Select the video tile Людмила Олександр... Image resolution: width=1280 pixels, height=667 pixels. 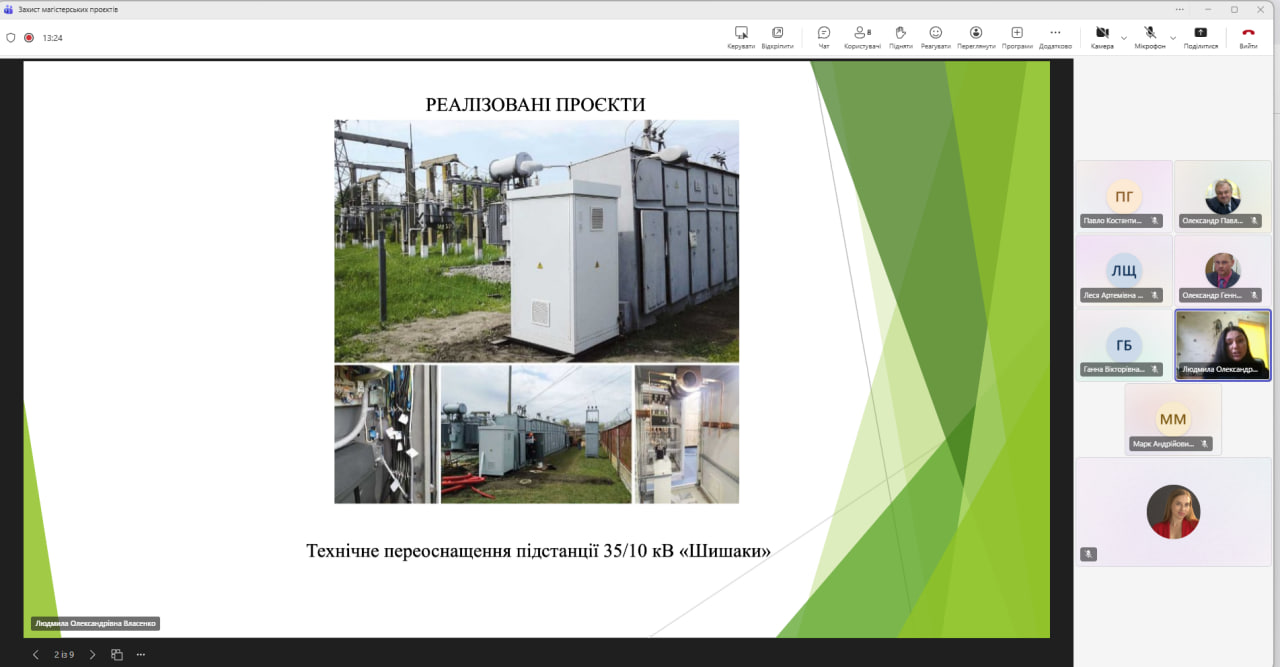[1222, 345]
